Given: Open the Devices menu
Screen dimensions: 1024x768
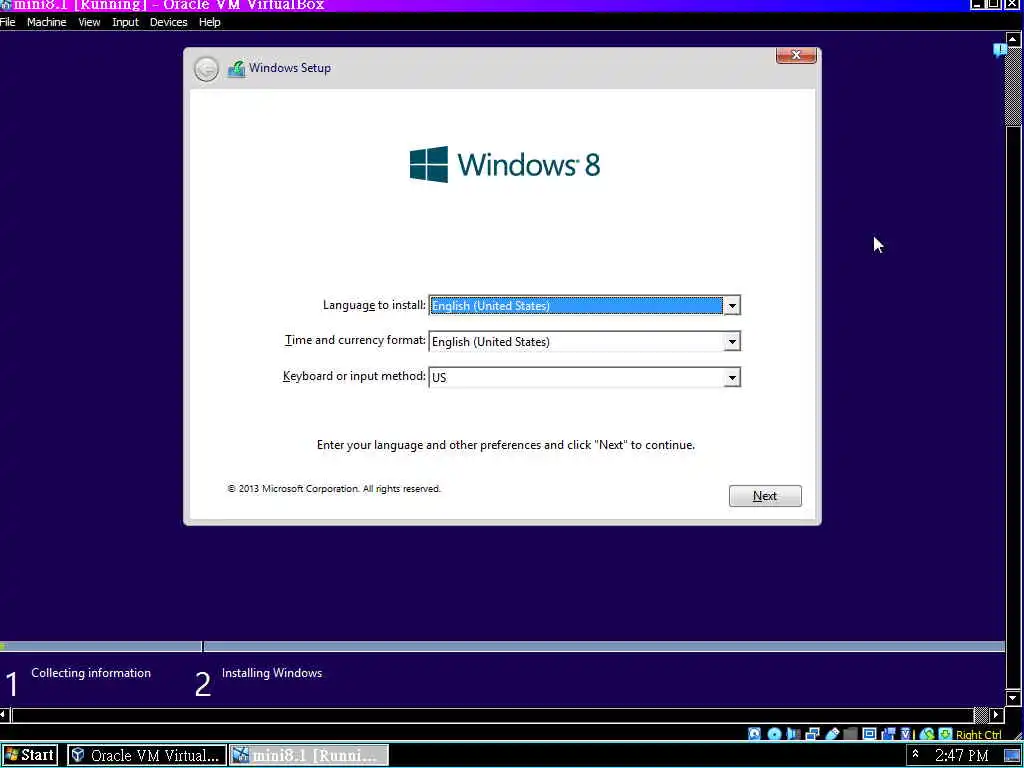Looking at the screenshot, I should (168, 22).
